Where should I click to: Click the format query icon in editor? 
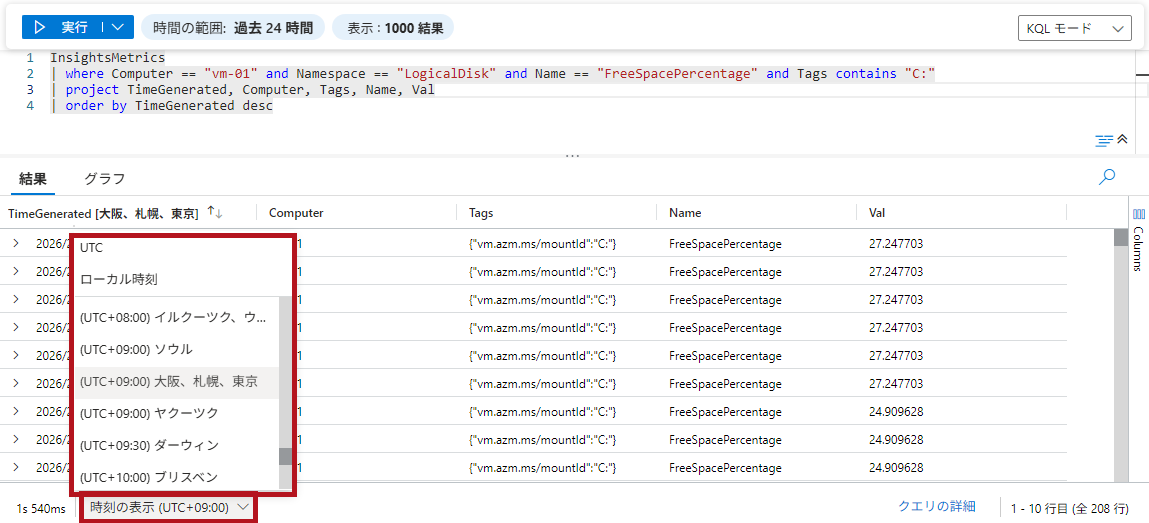1104,140
